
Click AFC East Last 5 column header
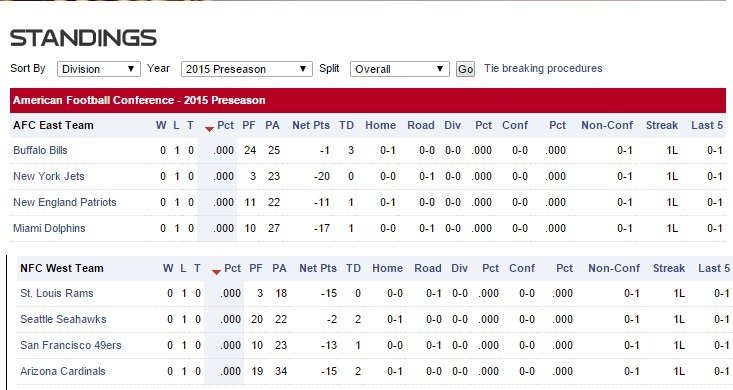tap(707, 125)
